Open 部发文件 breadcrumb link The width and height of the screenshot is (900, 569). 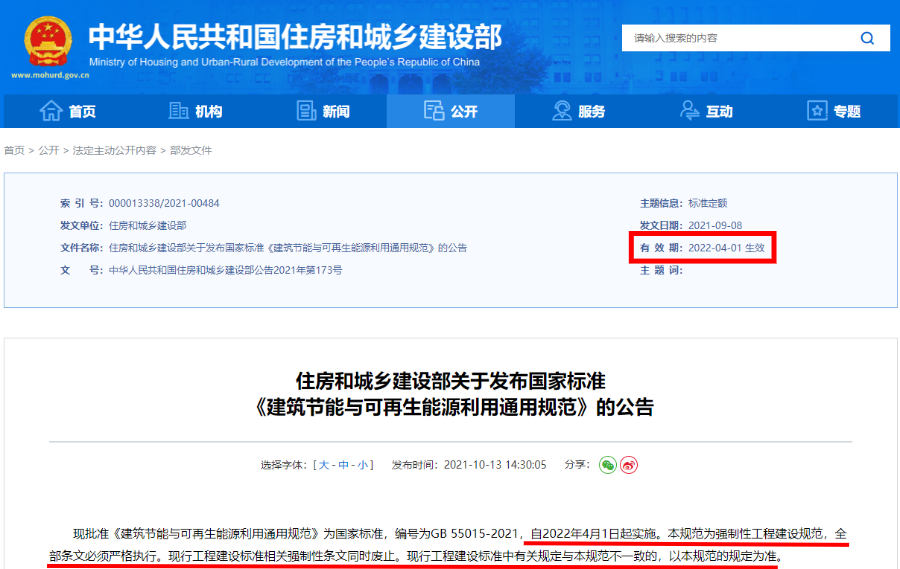(191, 150)
